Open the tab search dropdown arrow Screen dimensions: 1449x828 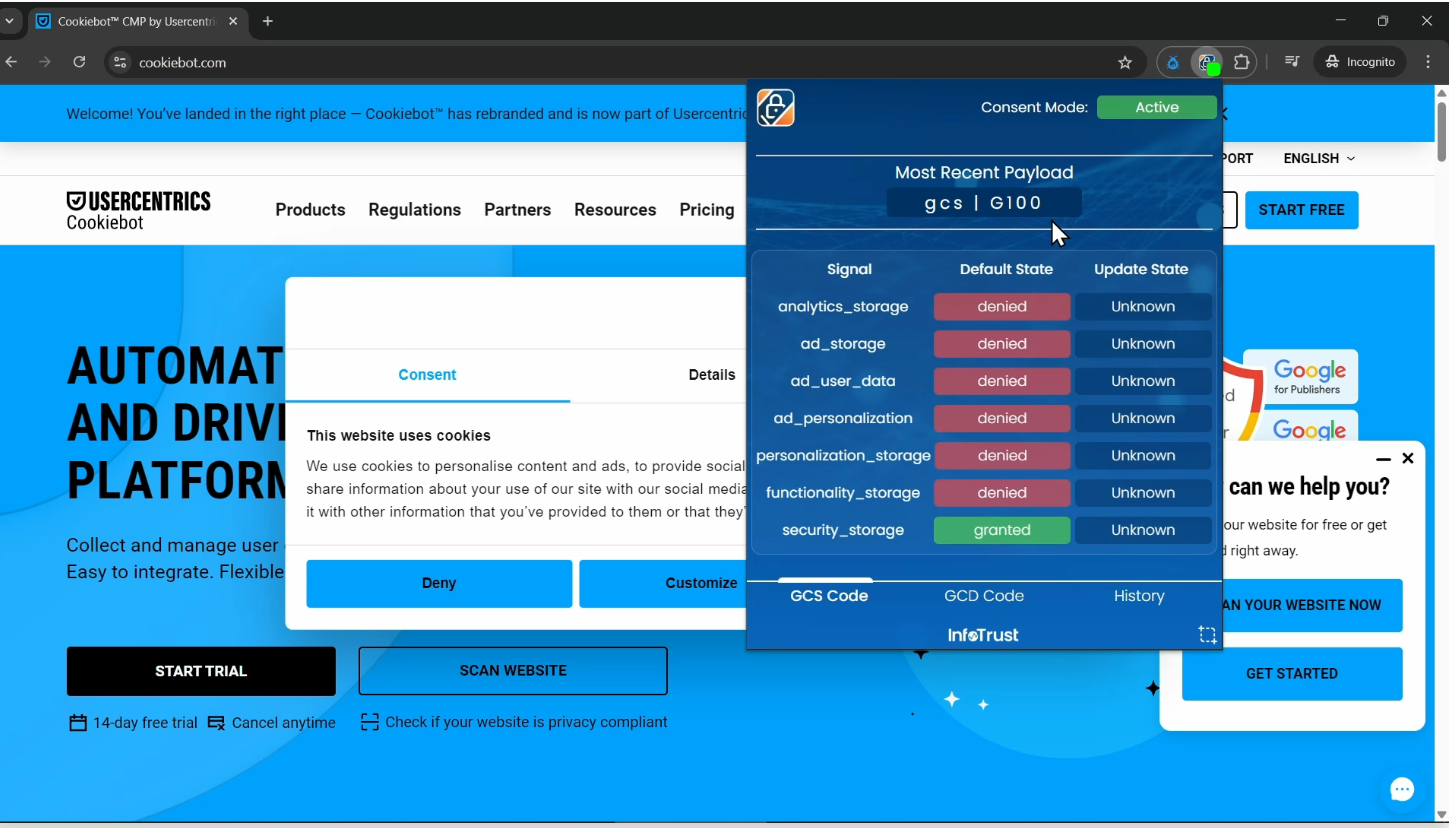(9, 21)
